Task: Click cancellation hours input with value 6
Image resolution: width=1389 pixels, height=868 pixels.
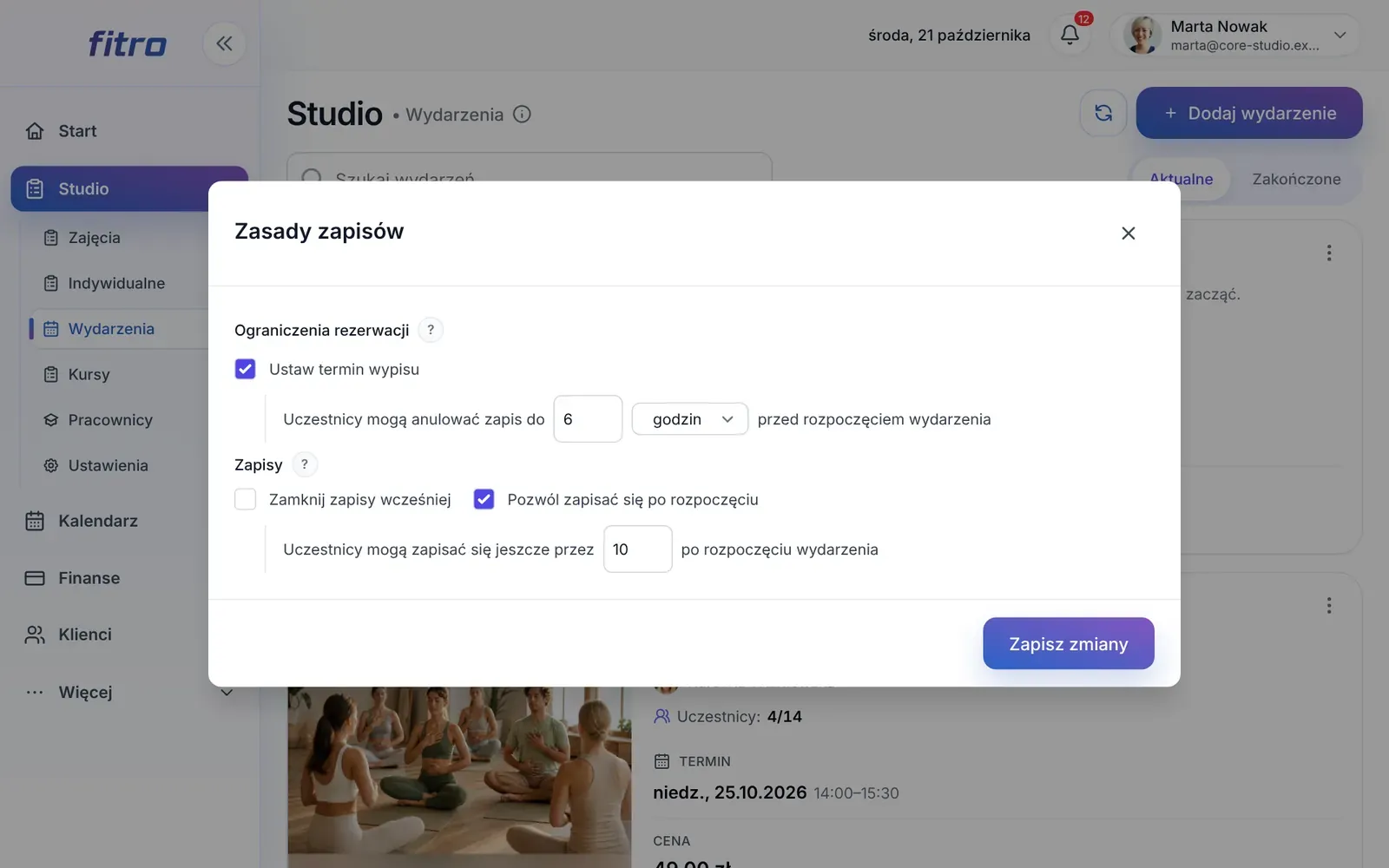Action: [x=588, y=419]
